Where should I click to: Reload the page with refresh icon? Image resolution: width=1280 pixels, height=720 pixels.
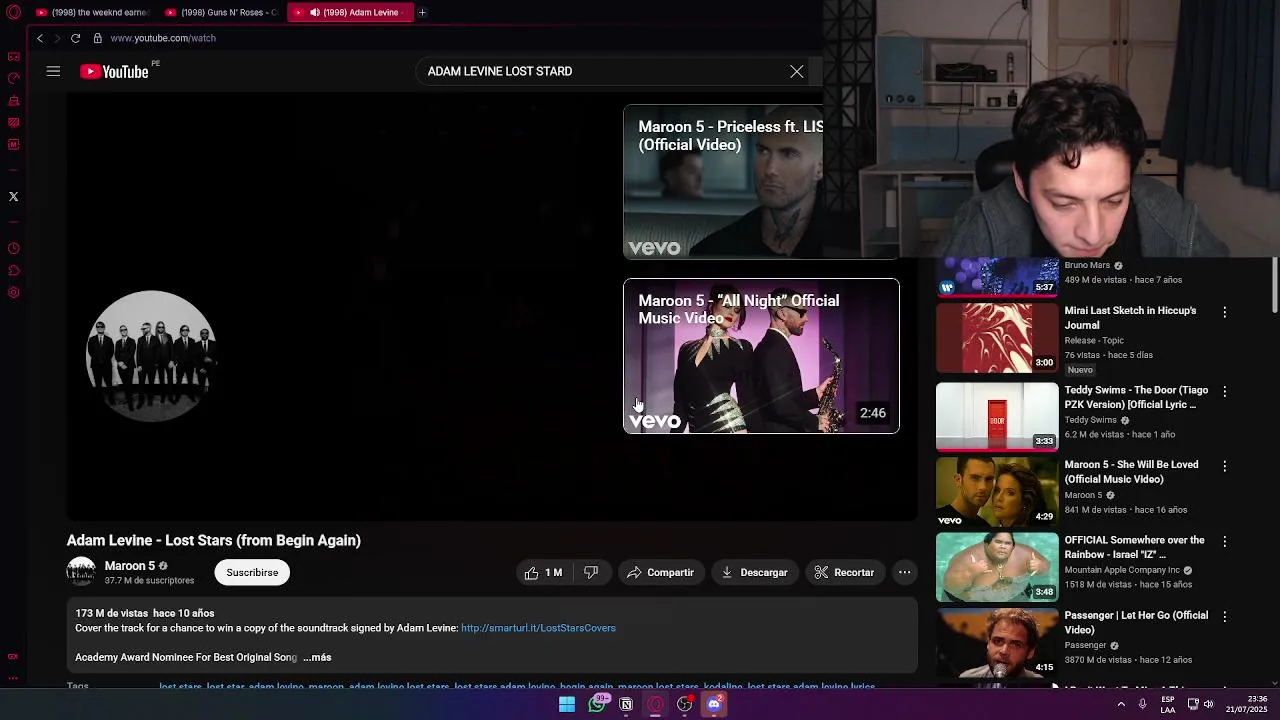(75, 38)
